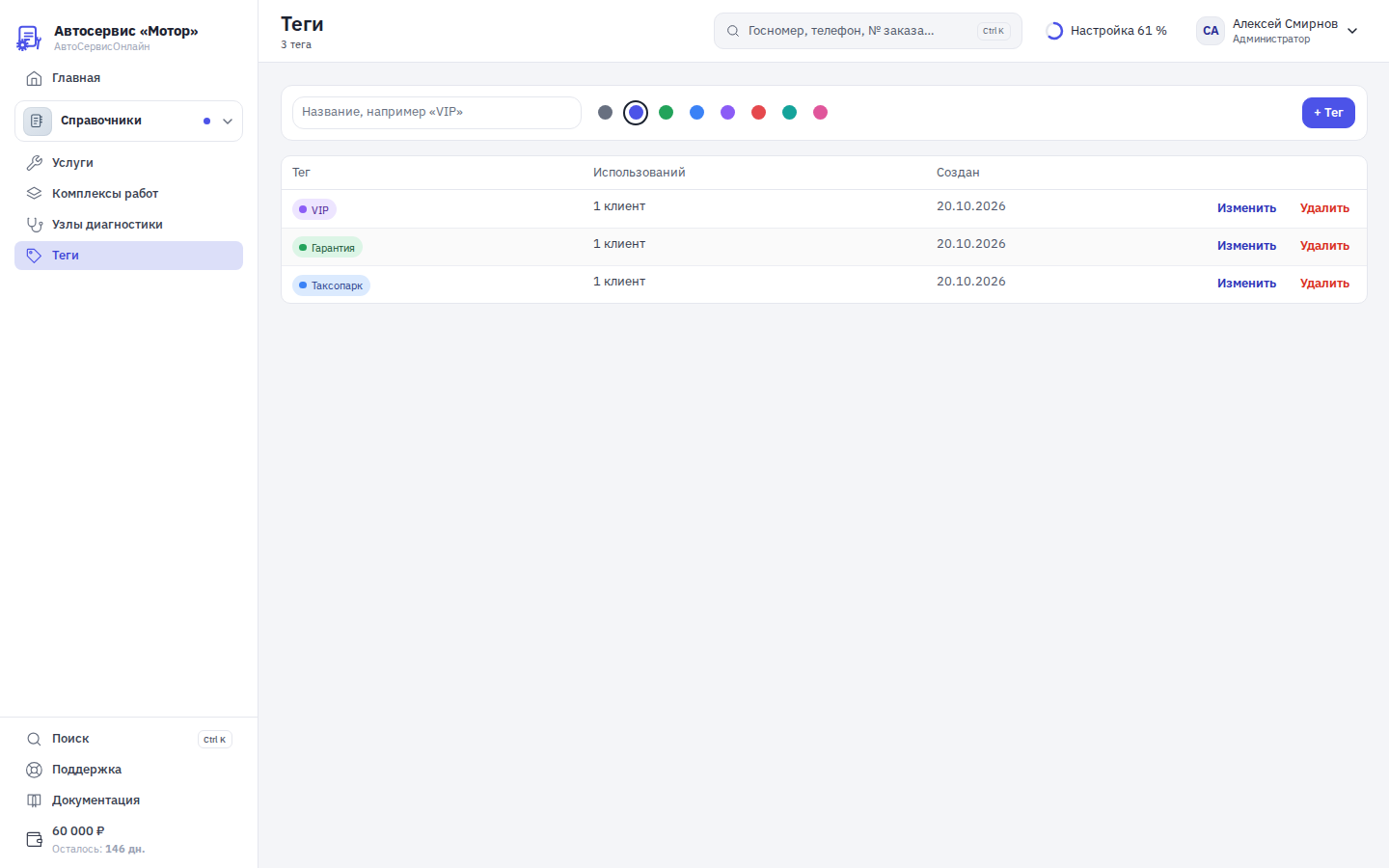Click the Таксопарк tag badge
The image size is (1389, 868).
[331, 285]
